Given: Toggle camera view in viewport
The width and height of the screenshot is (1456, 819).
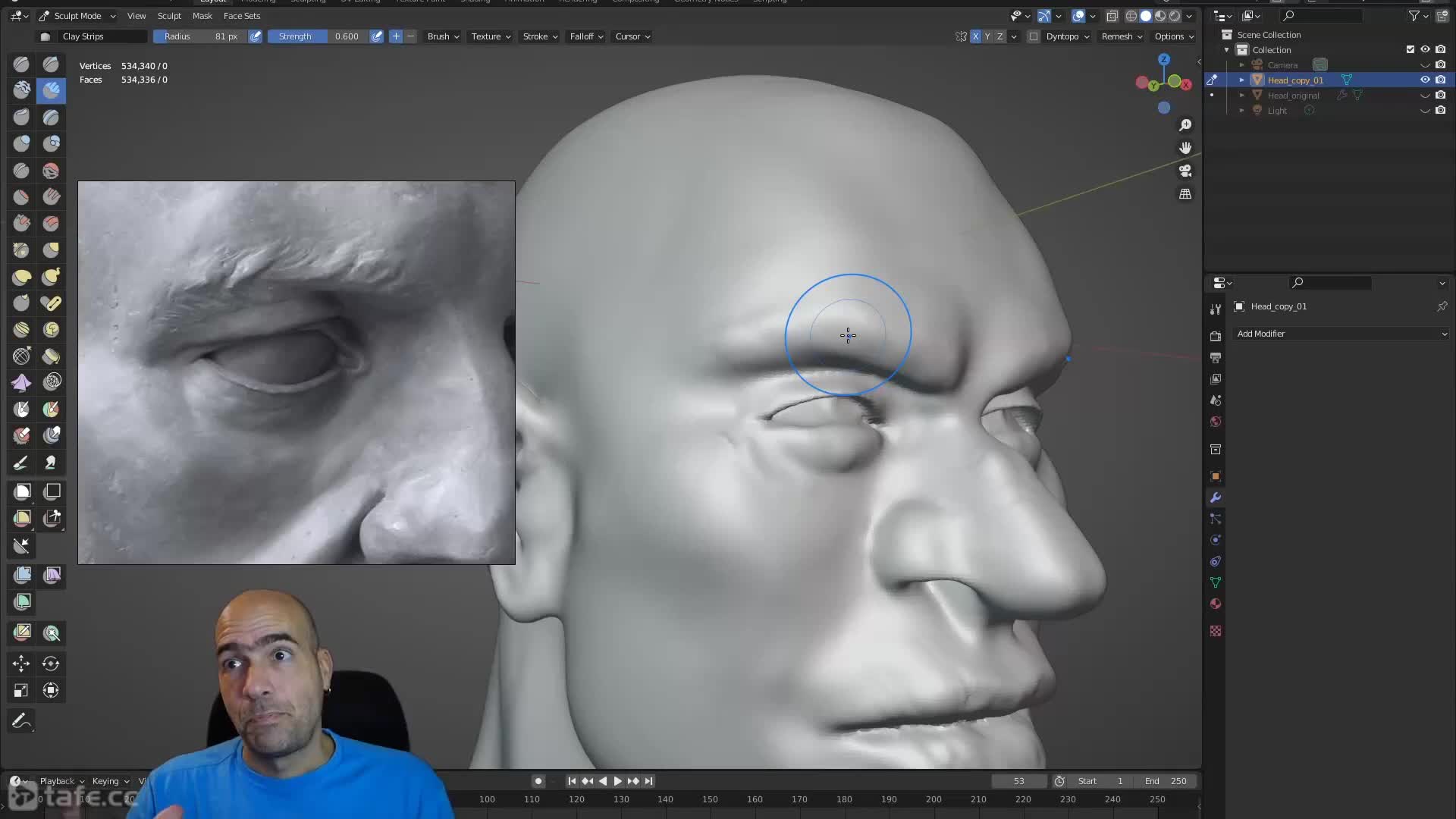Looking at the screenshot, I should tap(1185, 171).
